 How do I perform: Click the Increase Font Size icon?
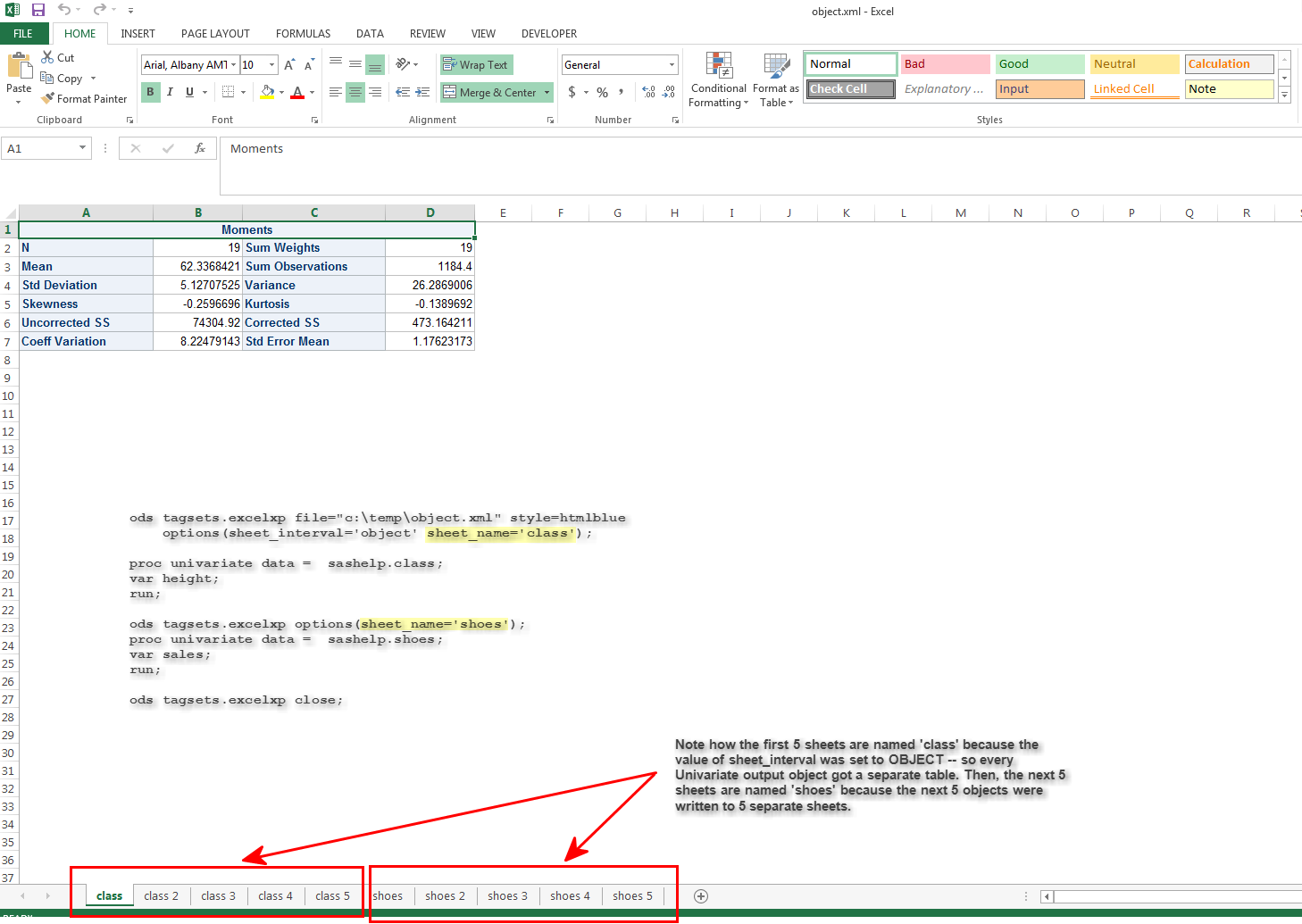pyautogui.click(x=288, y=65)
